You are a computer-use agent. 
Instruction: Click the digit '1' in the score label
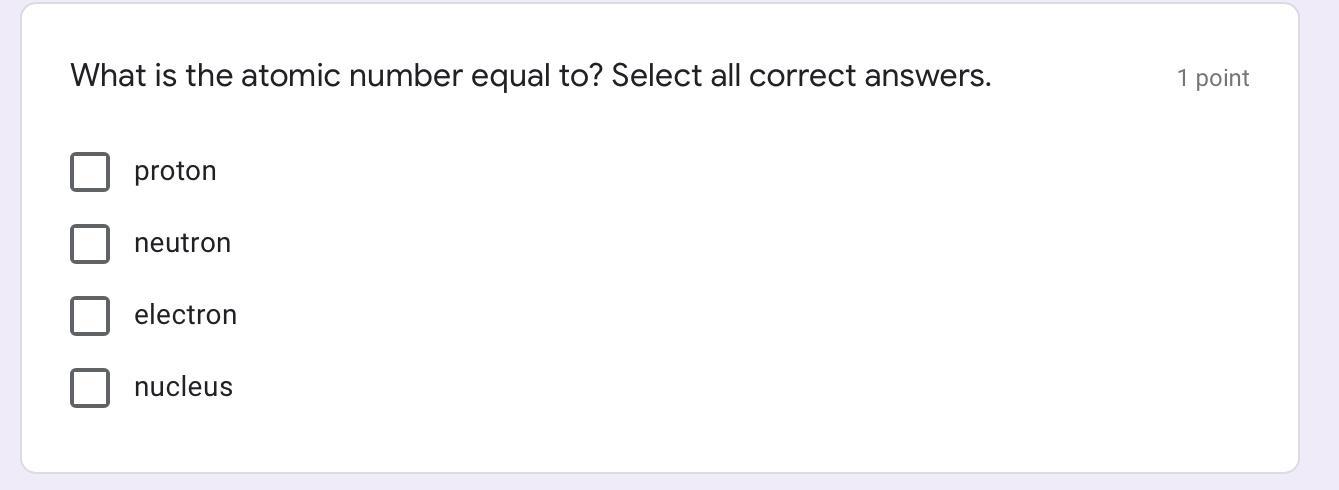click(1182, 78)
